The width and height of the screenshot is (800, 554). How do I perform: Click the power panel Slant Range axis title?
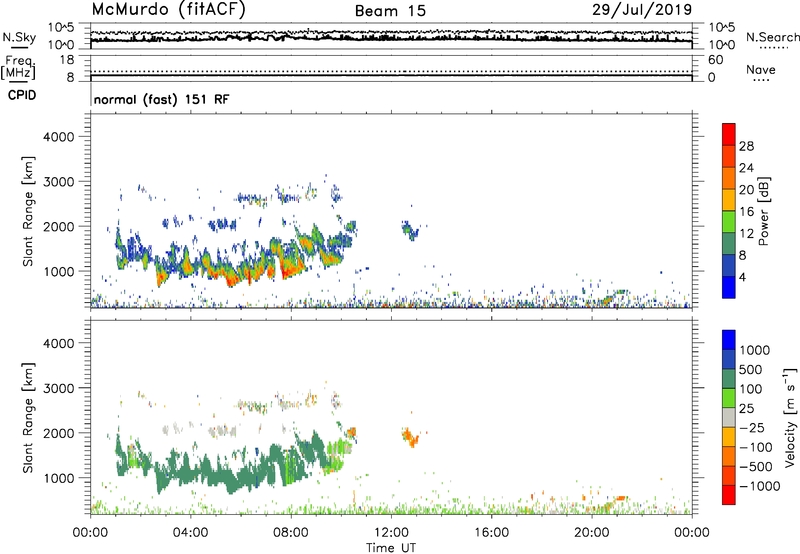[28, 211]
